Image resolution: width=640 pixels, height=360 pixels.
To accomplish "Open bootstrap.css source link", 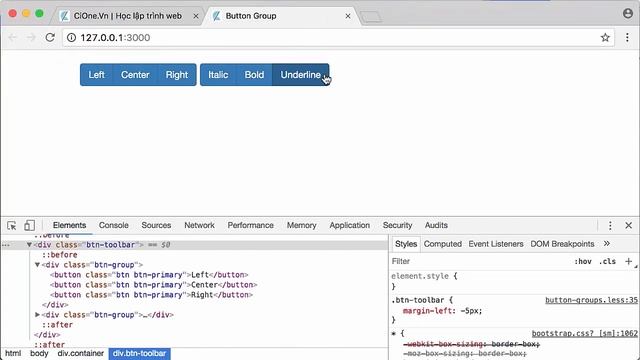I will coord(584,333).
